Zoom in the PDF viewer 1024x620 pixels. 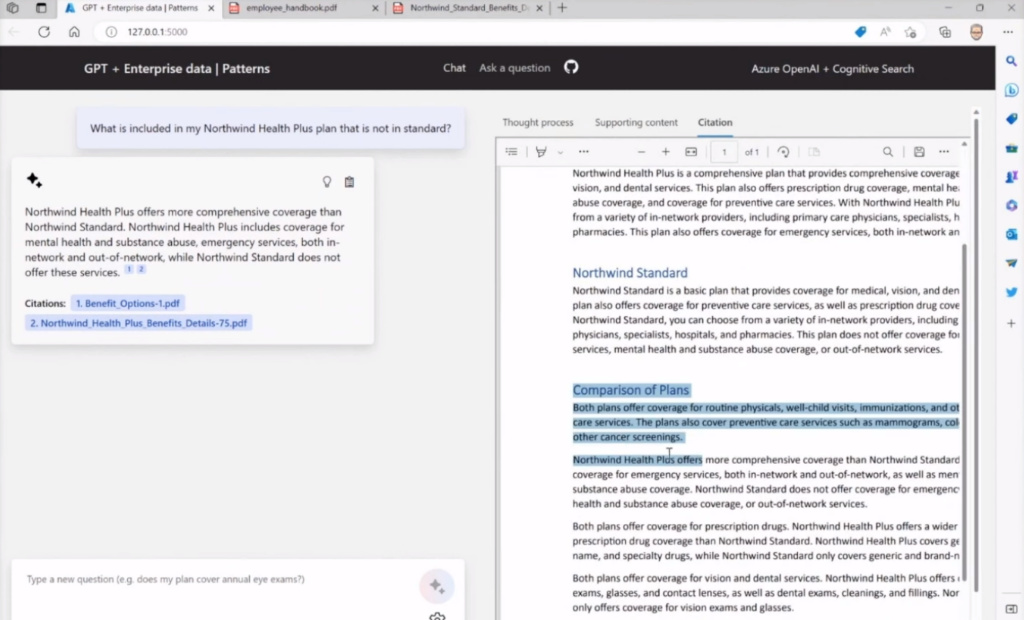point(665,152)
